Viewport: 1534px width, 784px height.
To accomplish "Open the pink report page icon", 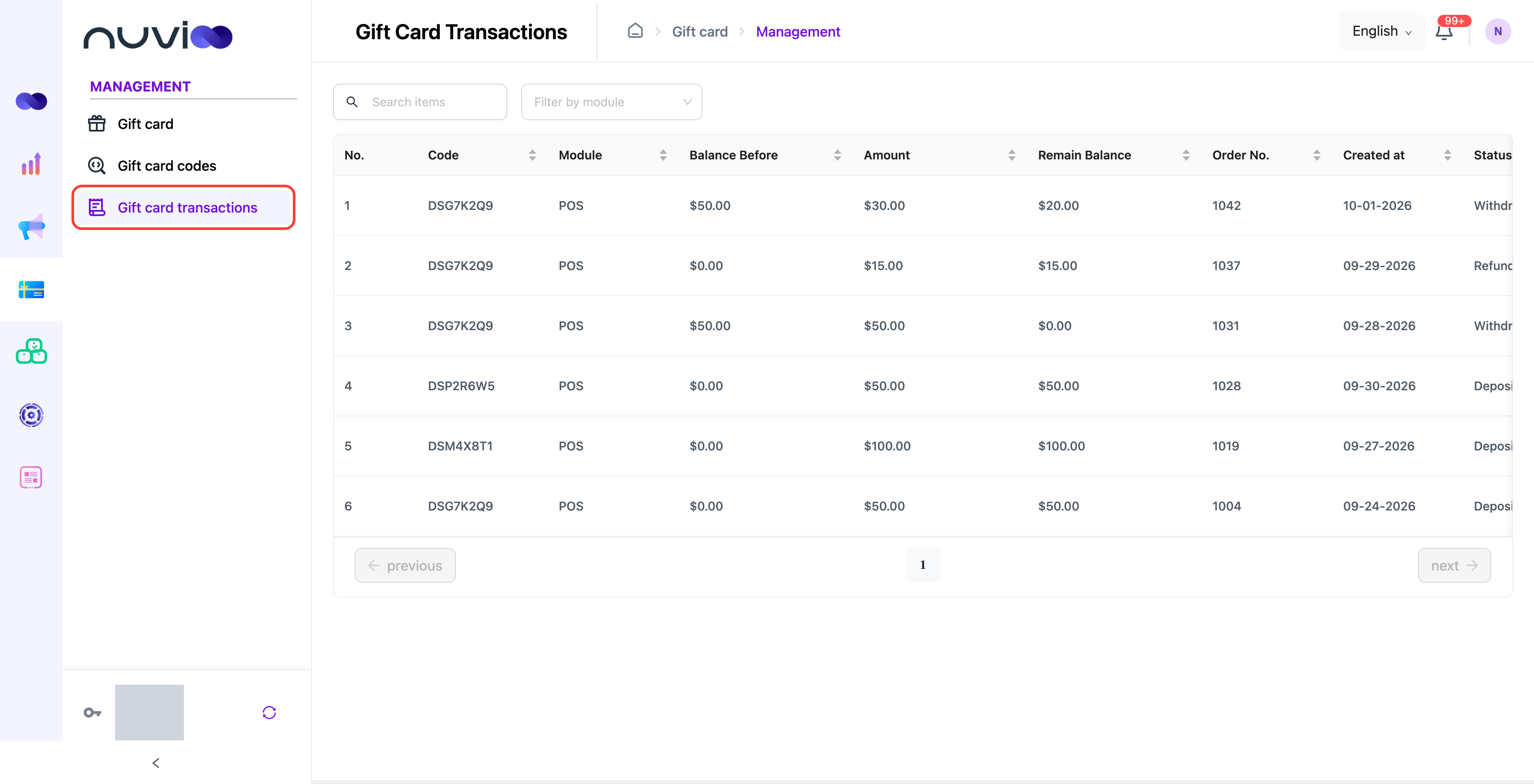I will point(31,477).
